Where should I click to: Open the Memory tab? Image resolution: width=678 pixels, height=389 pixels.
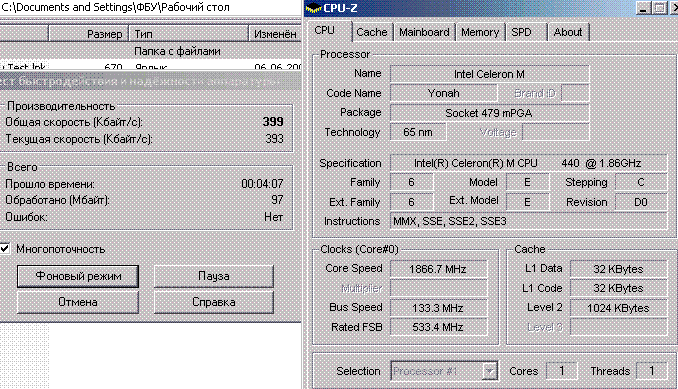(x=480, y=32)
